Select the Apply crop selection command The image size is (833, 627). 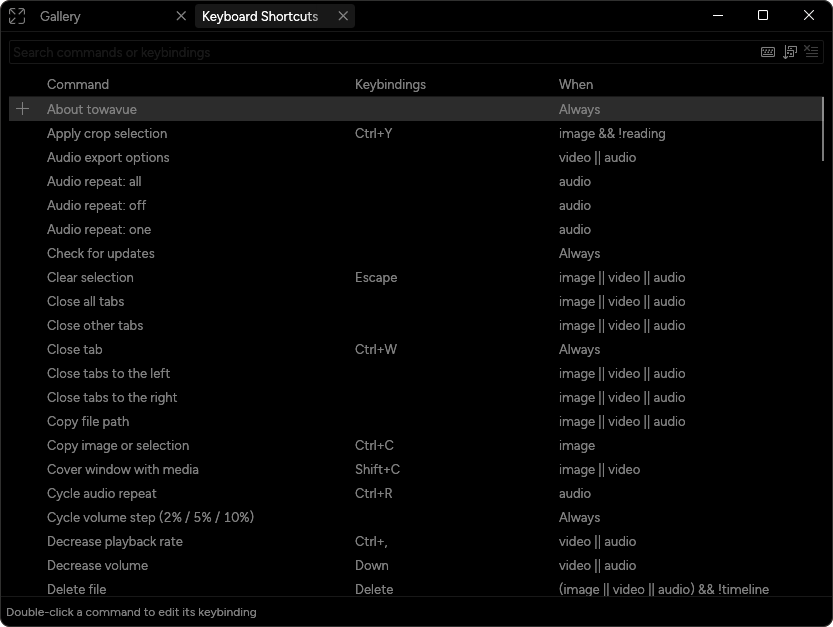click(x=107, y=133)
